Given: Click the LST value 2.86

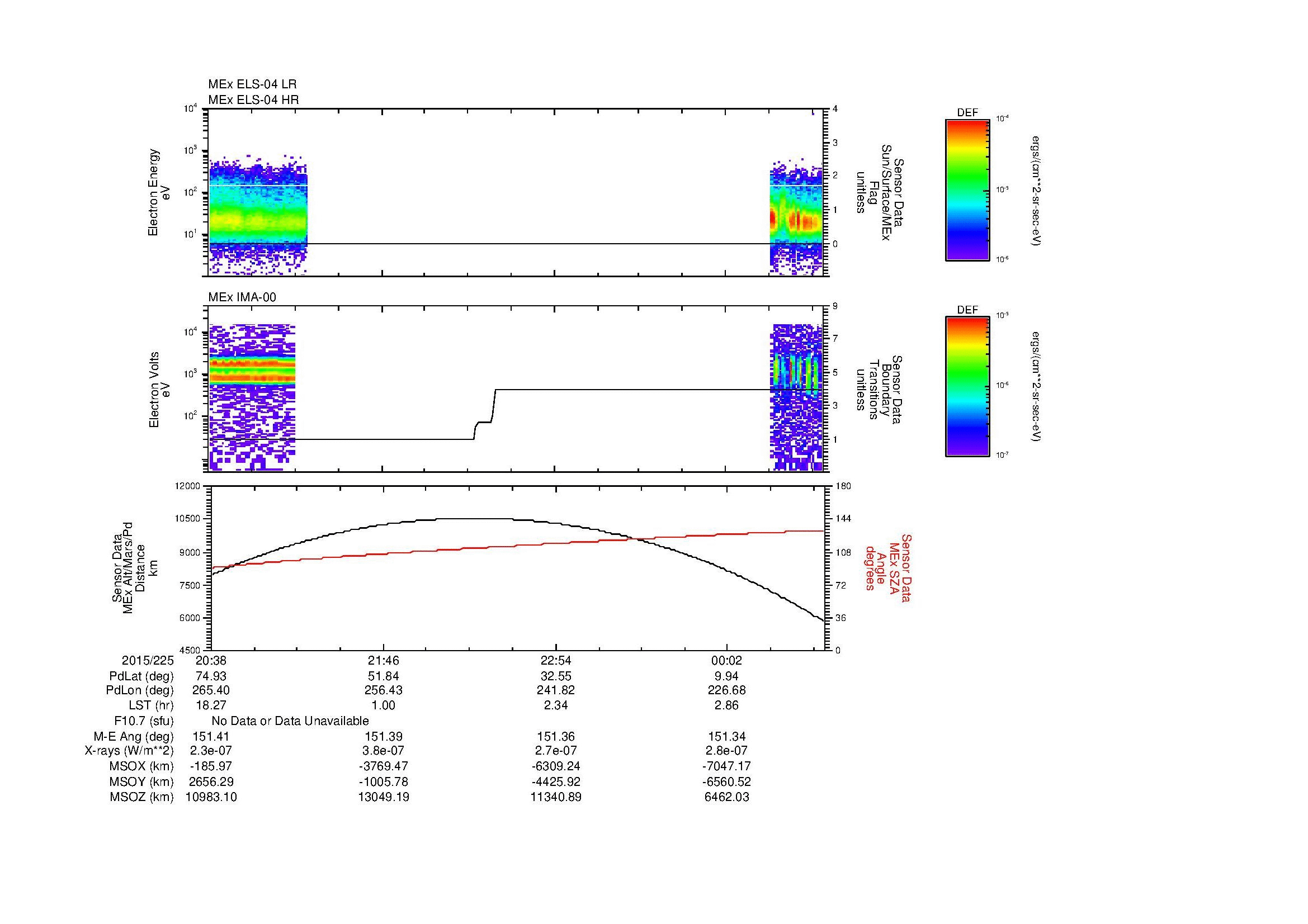Looking at the screenshot, I should [x=727, y=705].
